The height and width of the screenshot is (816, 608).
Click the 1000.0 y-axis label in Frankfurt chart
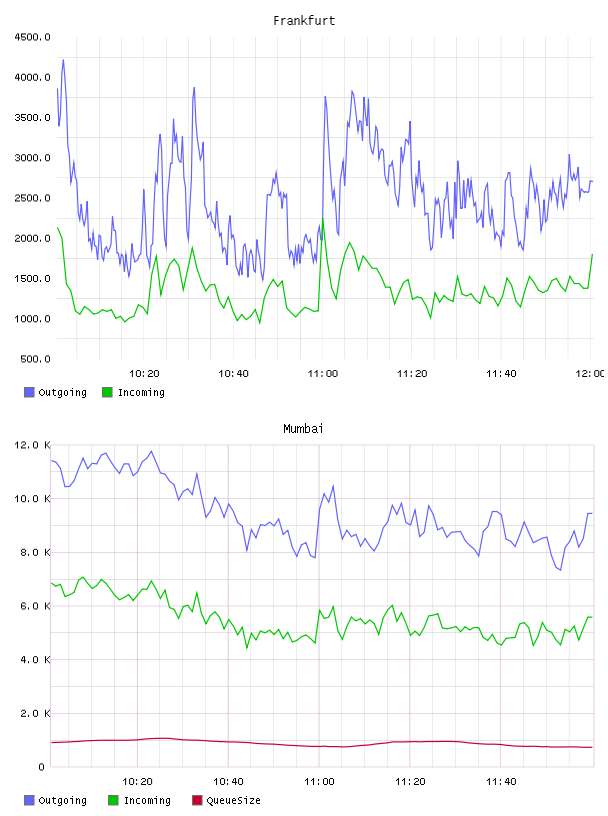coord(32,319)
